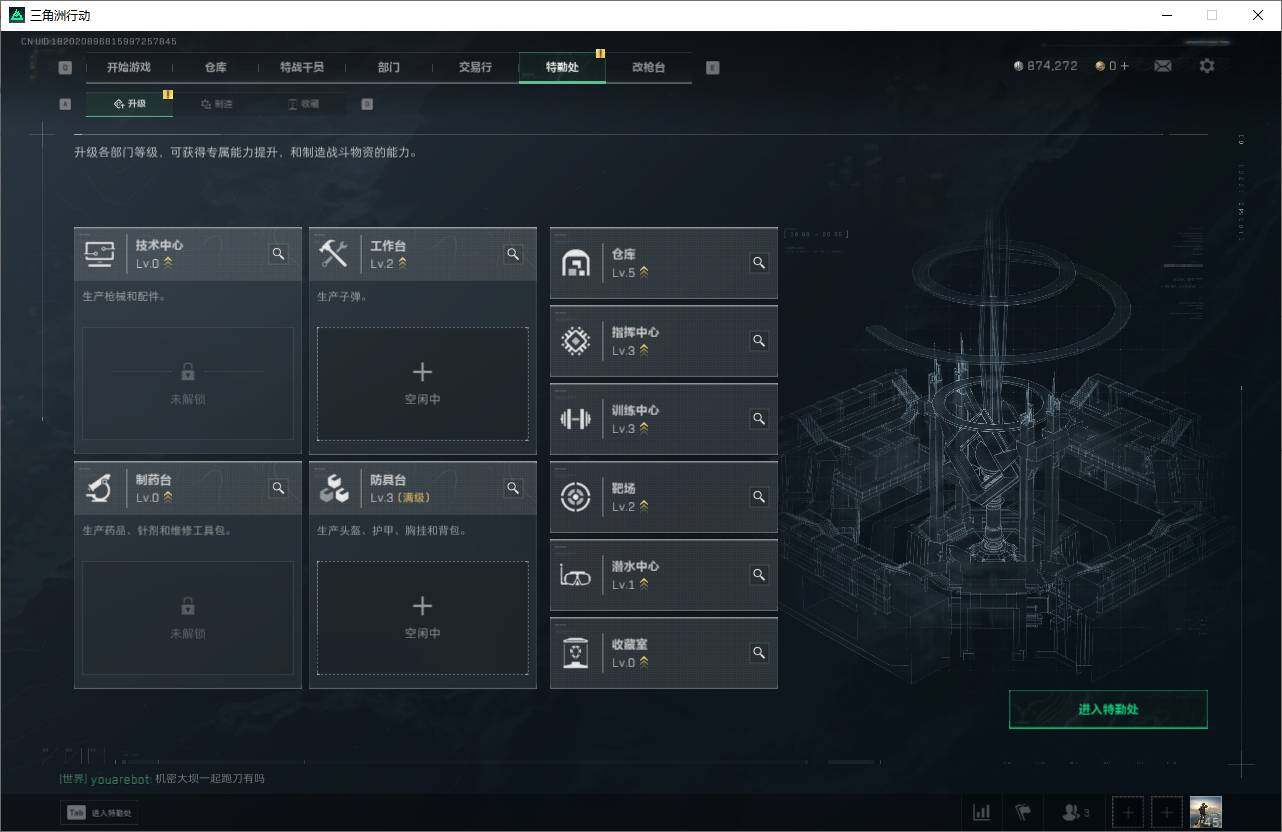Open magnifier details for 工作台
The height and width of the screenshot is (832, 1282).
point(513,254)
